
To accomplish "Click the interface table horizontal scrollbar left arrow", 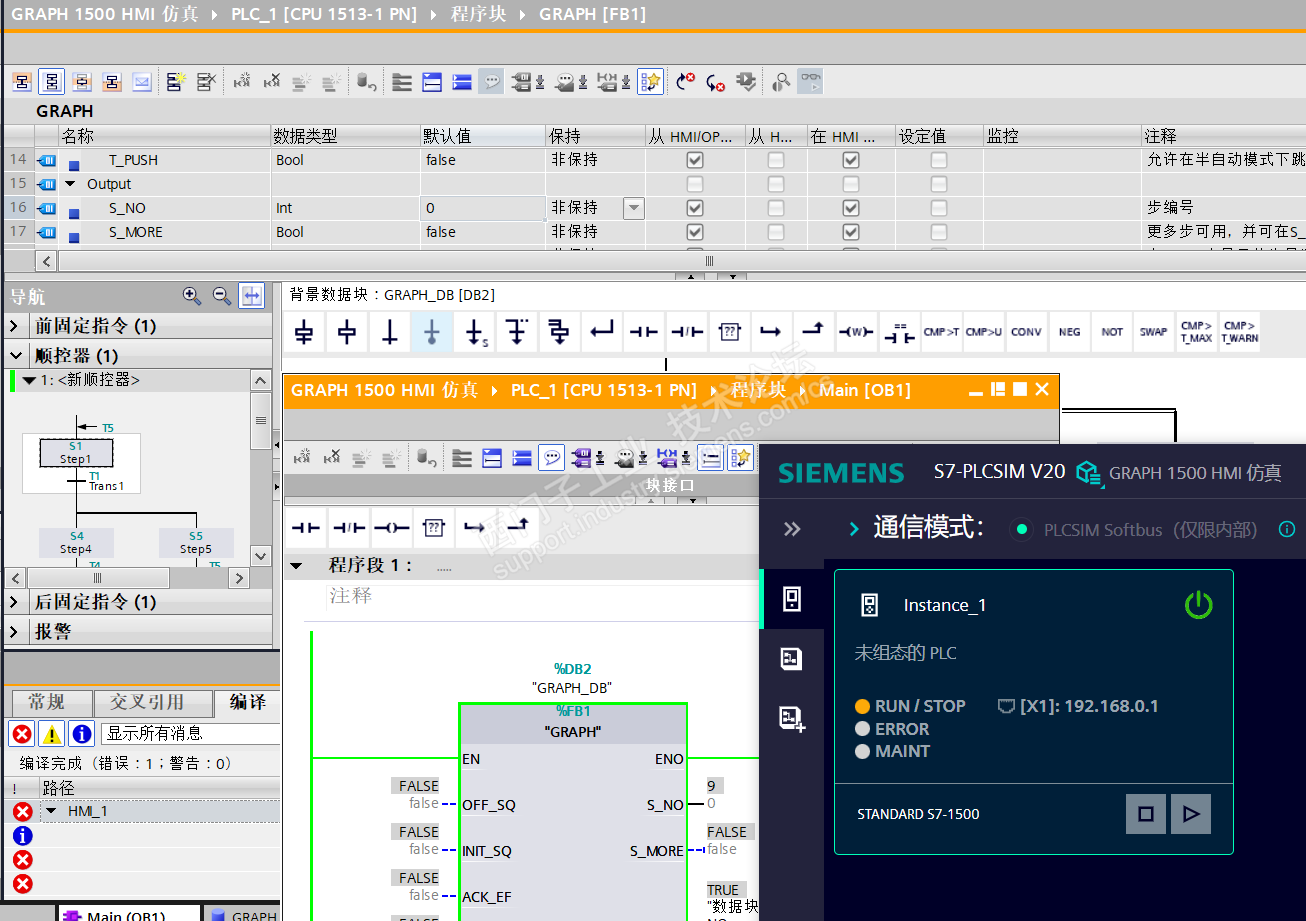I will (x=46, y=261).
